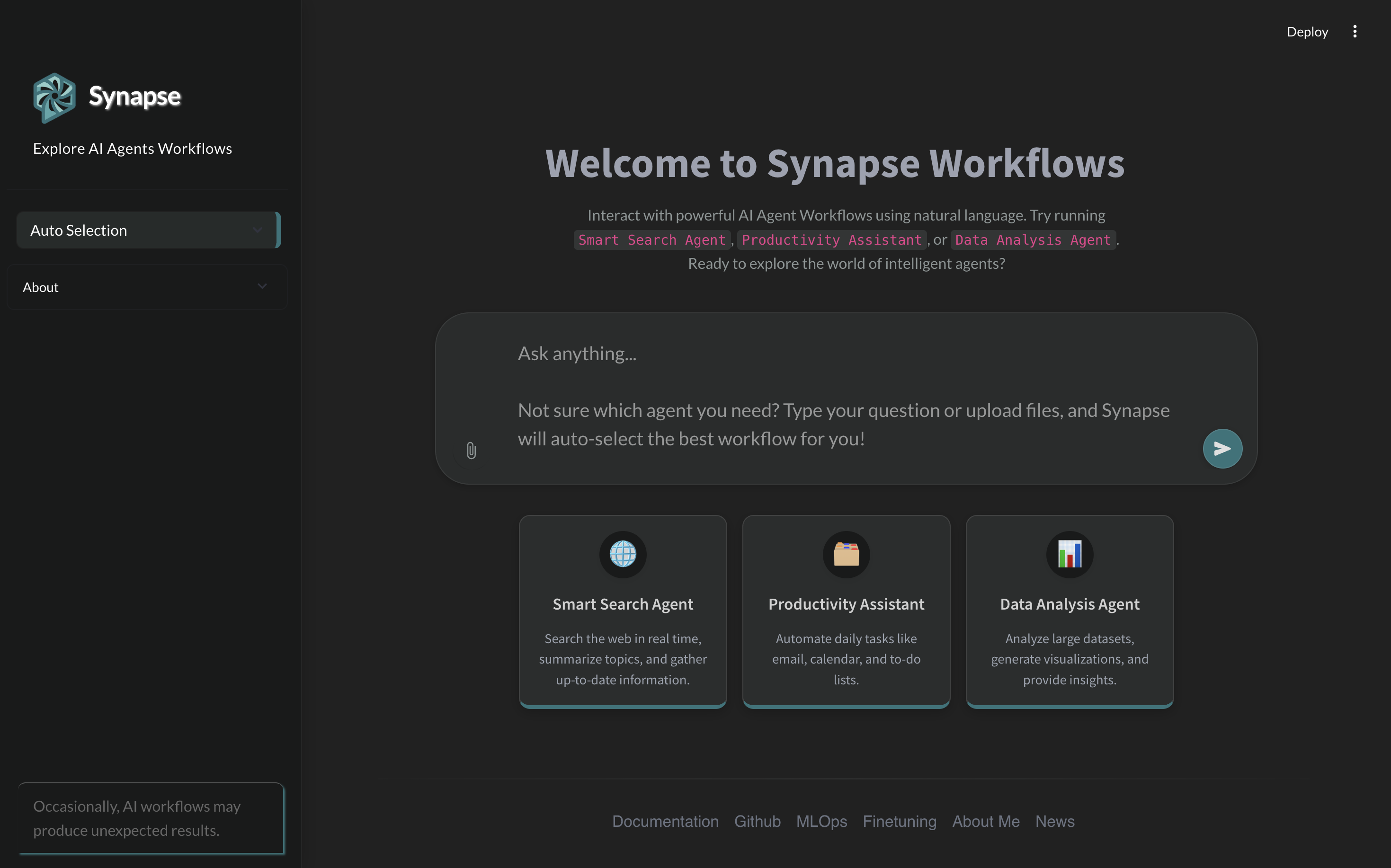
Task: Choose the Data Analysis Agent card title
Action: click(x=1070, y=604)
